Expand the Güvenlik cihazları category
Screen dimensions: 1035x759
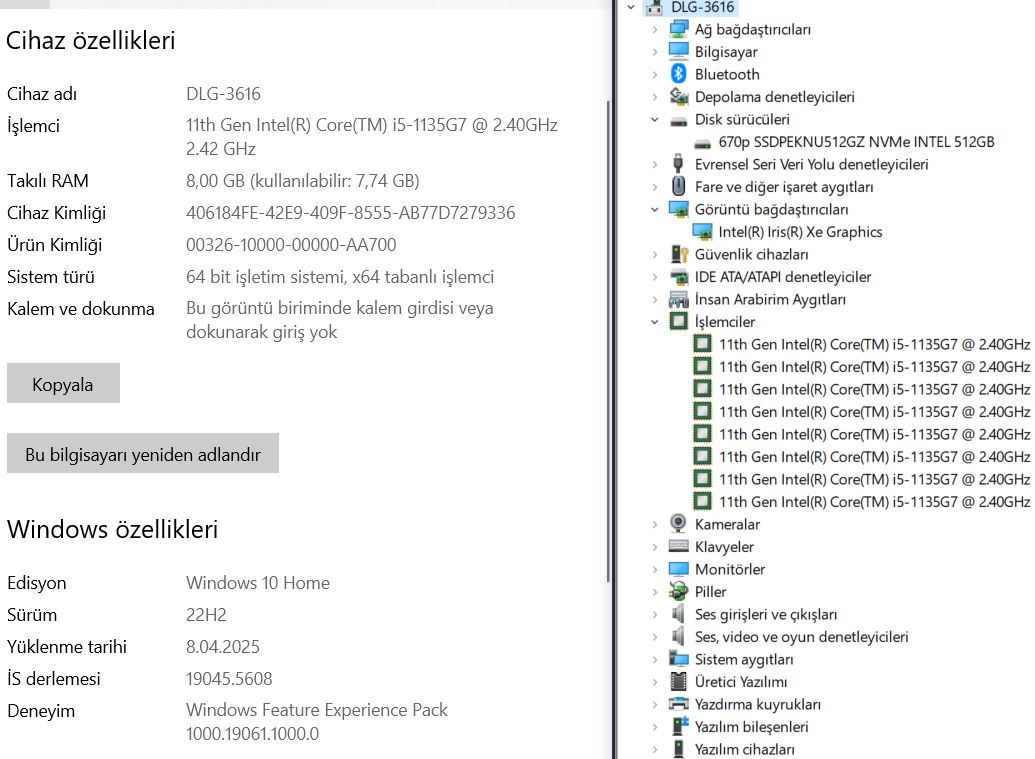pyautogui.click(x=655, y=254)
